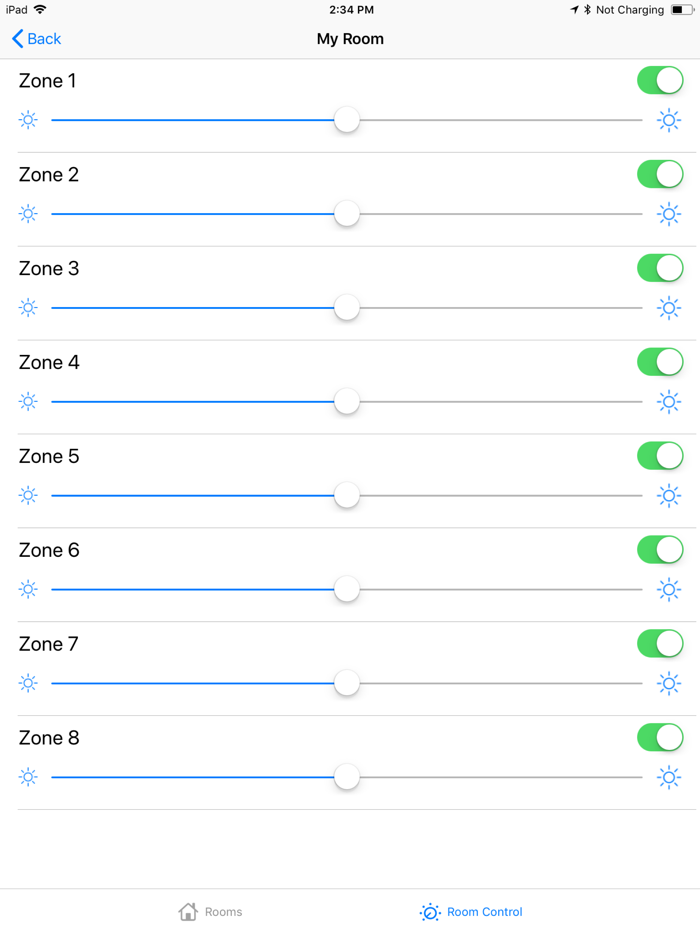Switch off Zone 6 lights

(x=660, y=550)
